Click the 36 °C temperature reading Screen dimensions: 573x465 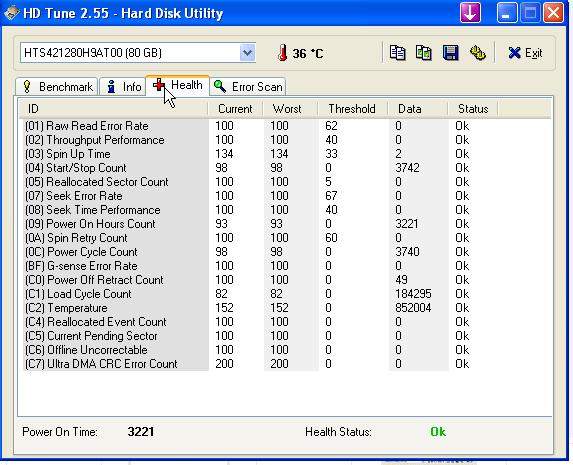click(308, 54)
